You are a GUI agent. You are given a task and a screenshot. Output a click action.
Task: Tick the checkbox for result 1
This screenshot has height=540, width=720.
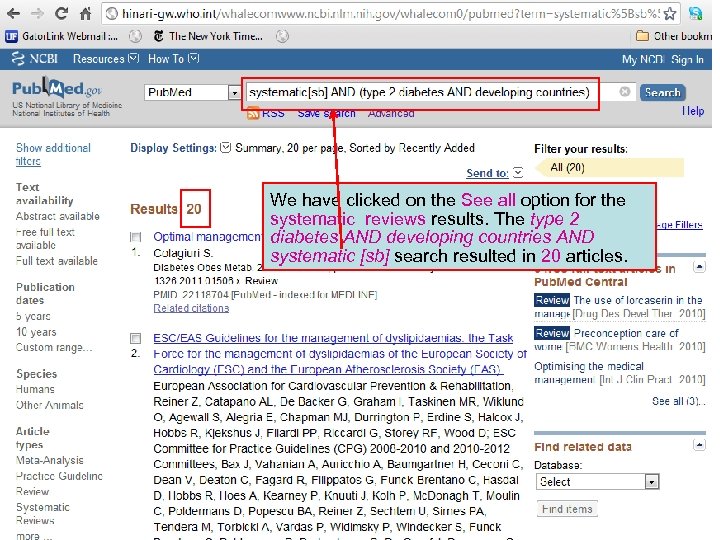point(135,237)
